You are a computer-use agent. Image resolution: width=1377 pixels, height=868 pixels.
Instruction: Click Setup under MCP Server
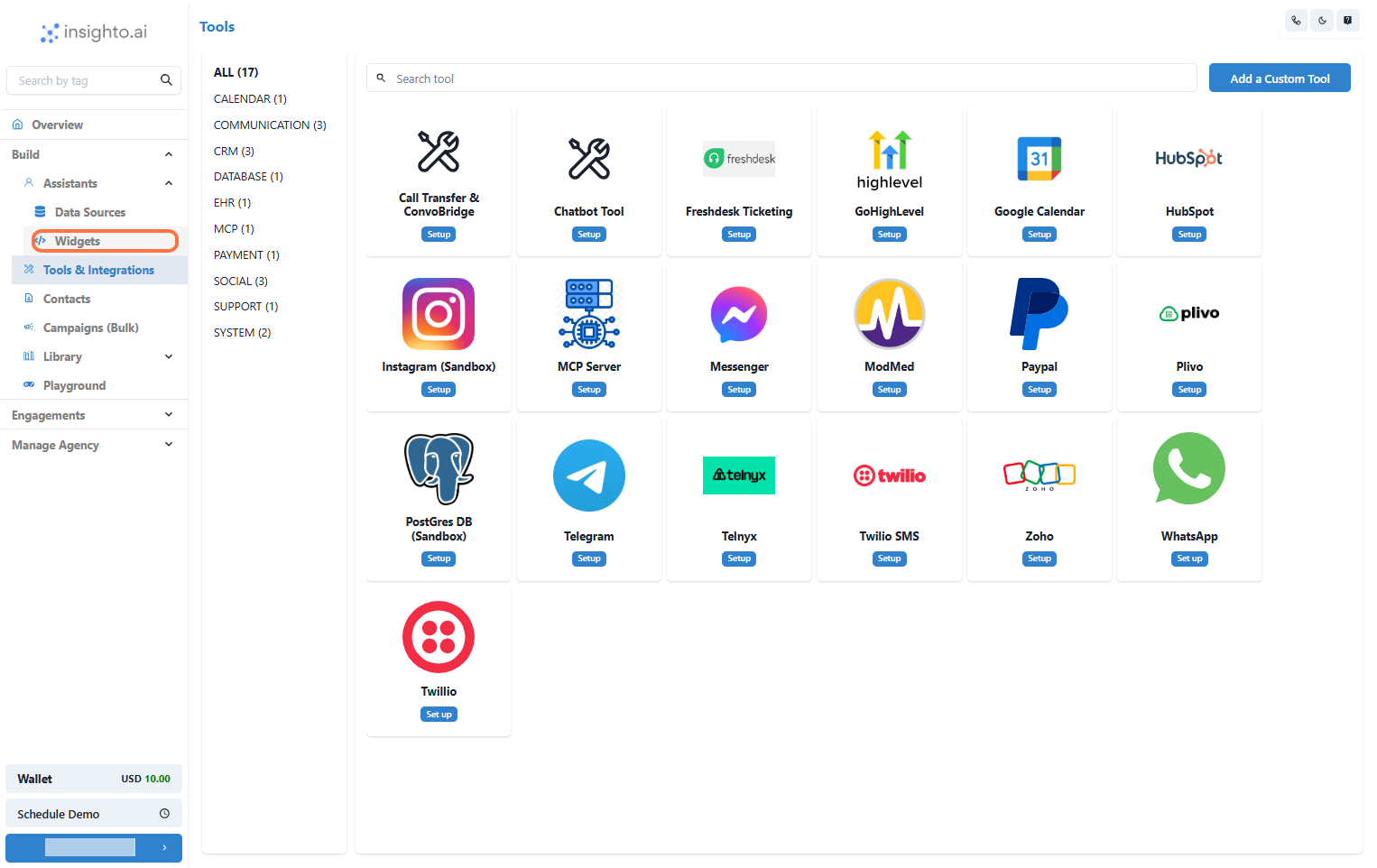589,389
